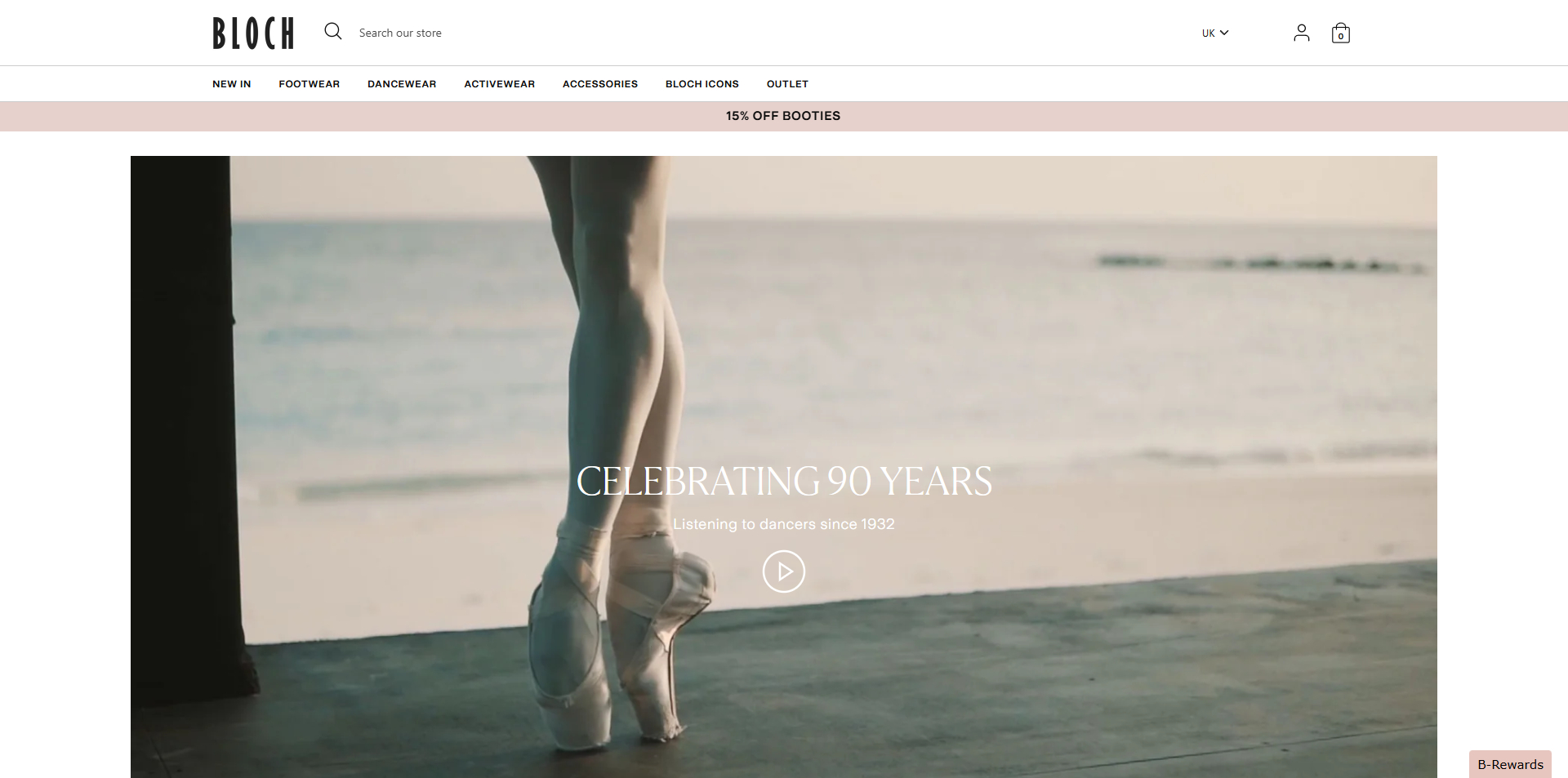This screenshot has height=778, width=1568.
Task: Click the 15% OFF BOOTIES banner
Action: pyautogui.click(x=783, y=116)
